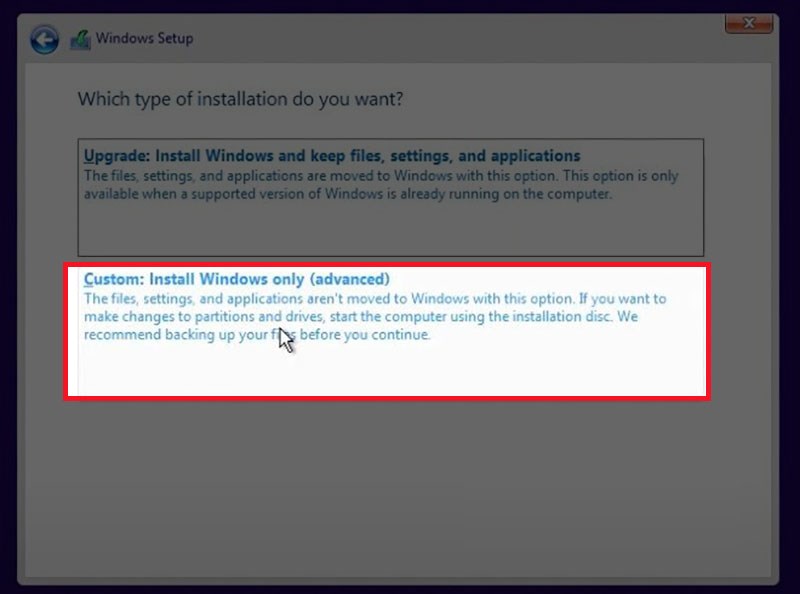Click the green setup flag icon beside the title
This screenshot has width=800, height=594.
coord(79,37)
